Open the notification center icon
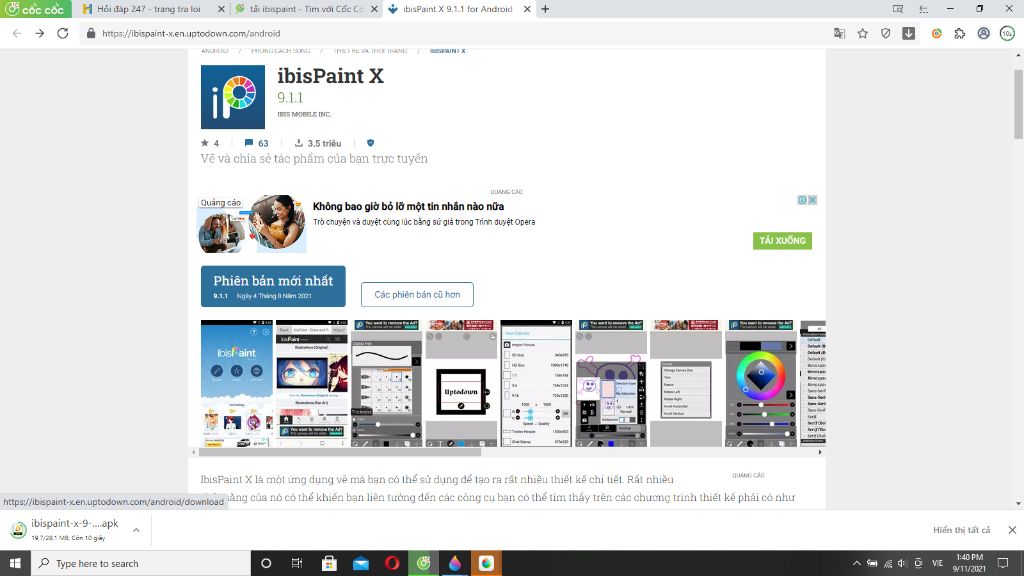Image resolution: width=1024 pixels, height=576 pixels. coord(1003,563)
